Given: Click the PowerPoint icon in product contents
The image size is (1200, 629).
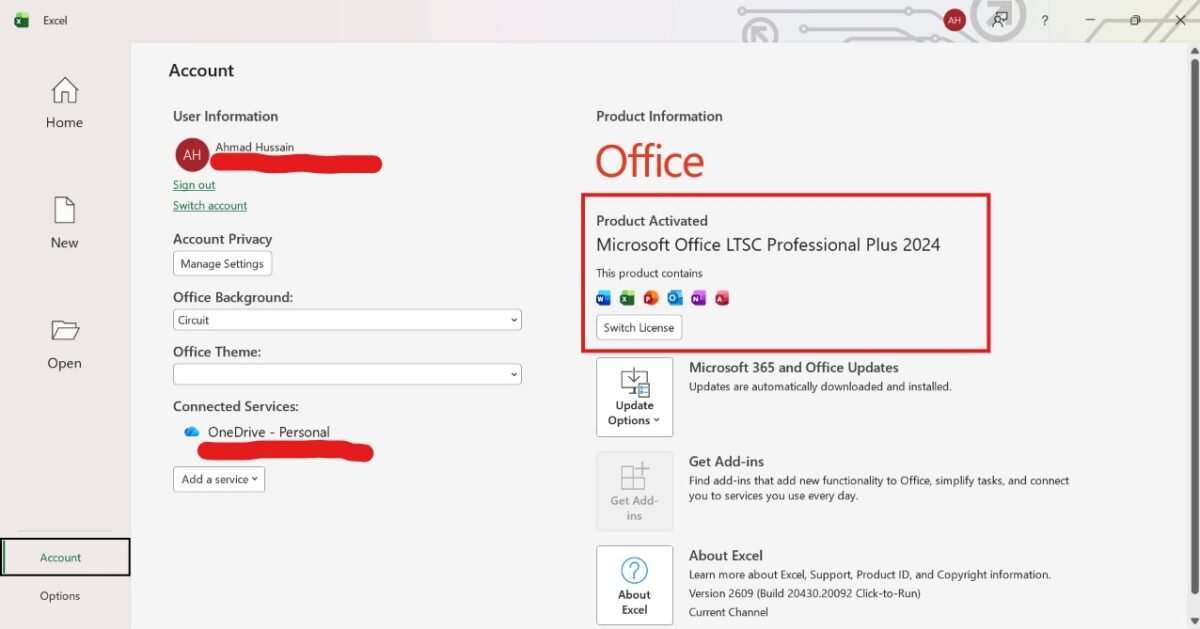Looking at the screenshot, I should pyautogui.click(x=651, y=298).
